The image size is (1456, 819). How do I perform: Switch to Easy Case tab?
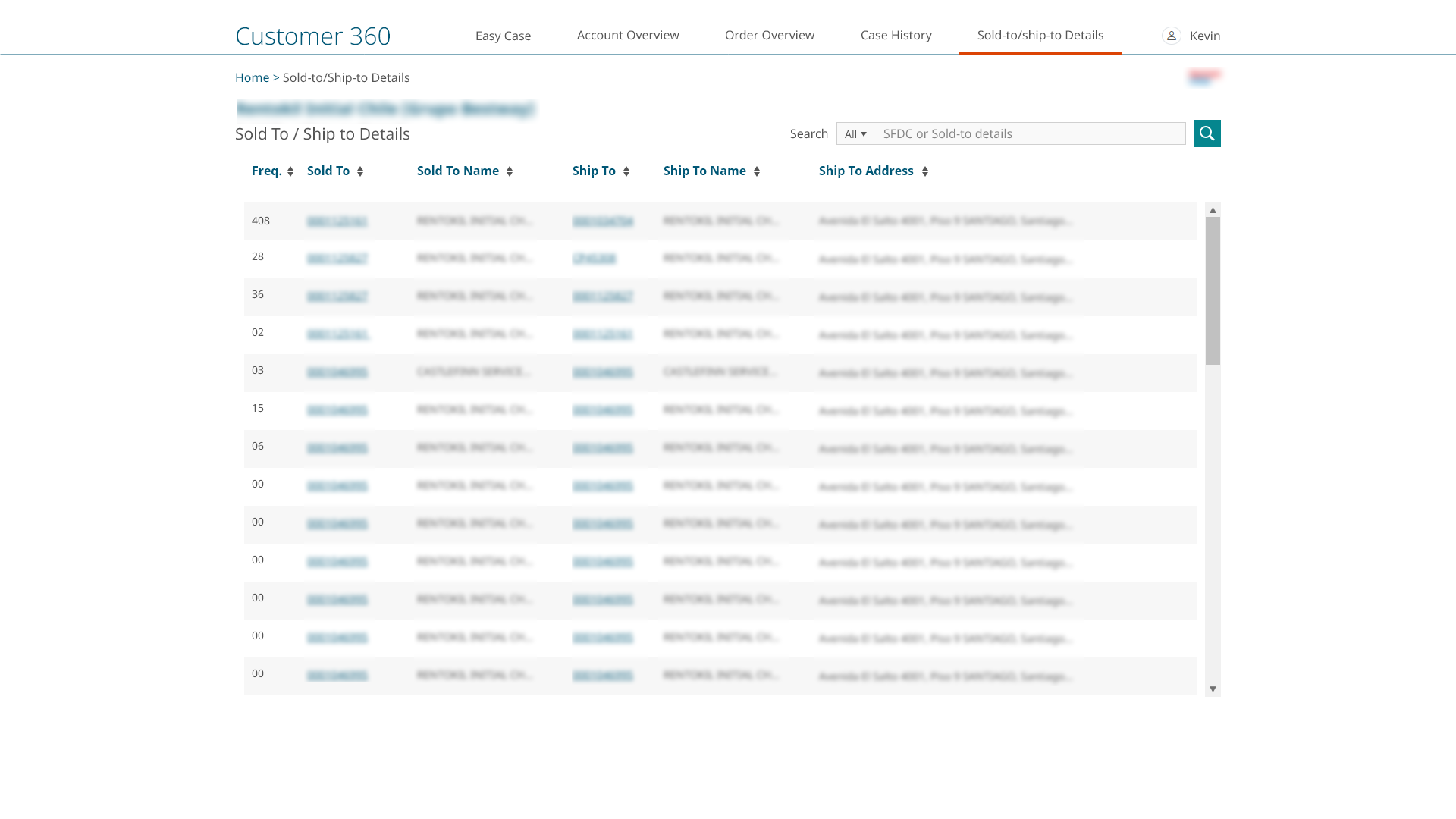[x=503, y=36]
